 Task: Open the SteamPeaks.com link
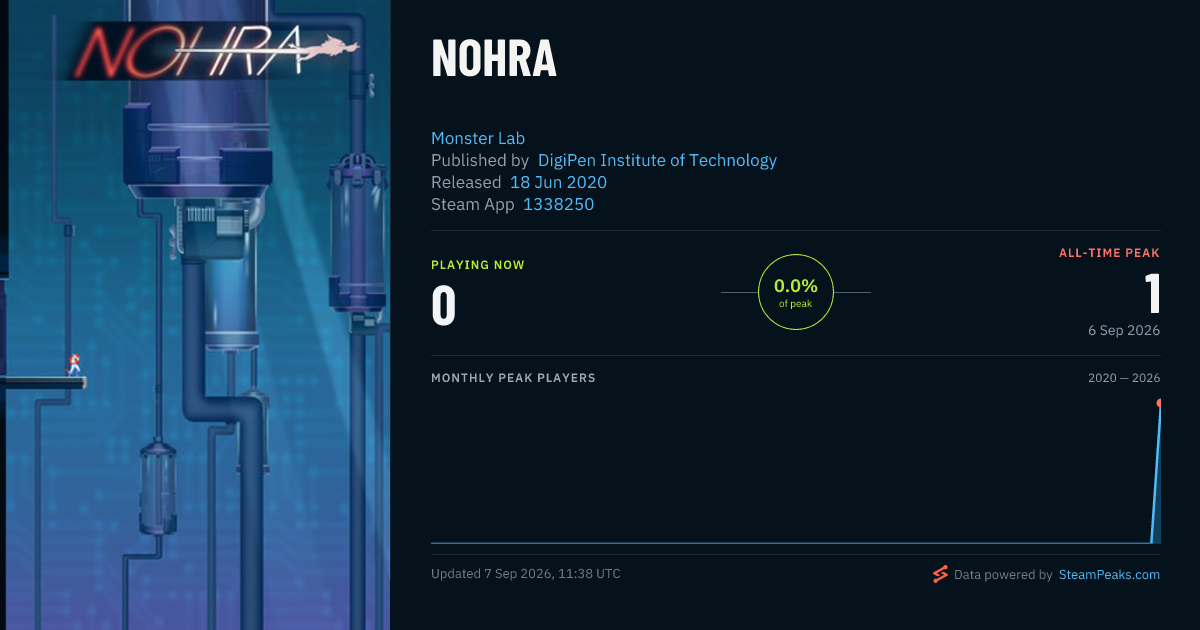1109,575
